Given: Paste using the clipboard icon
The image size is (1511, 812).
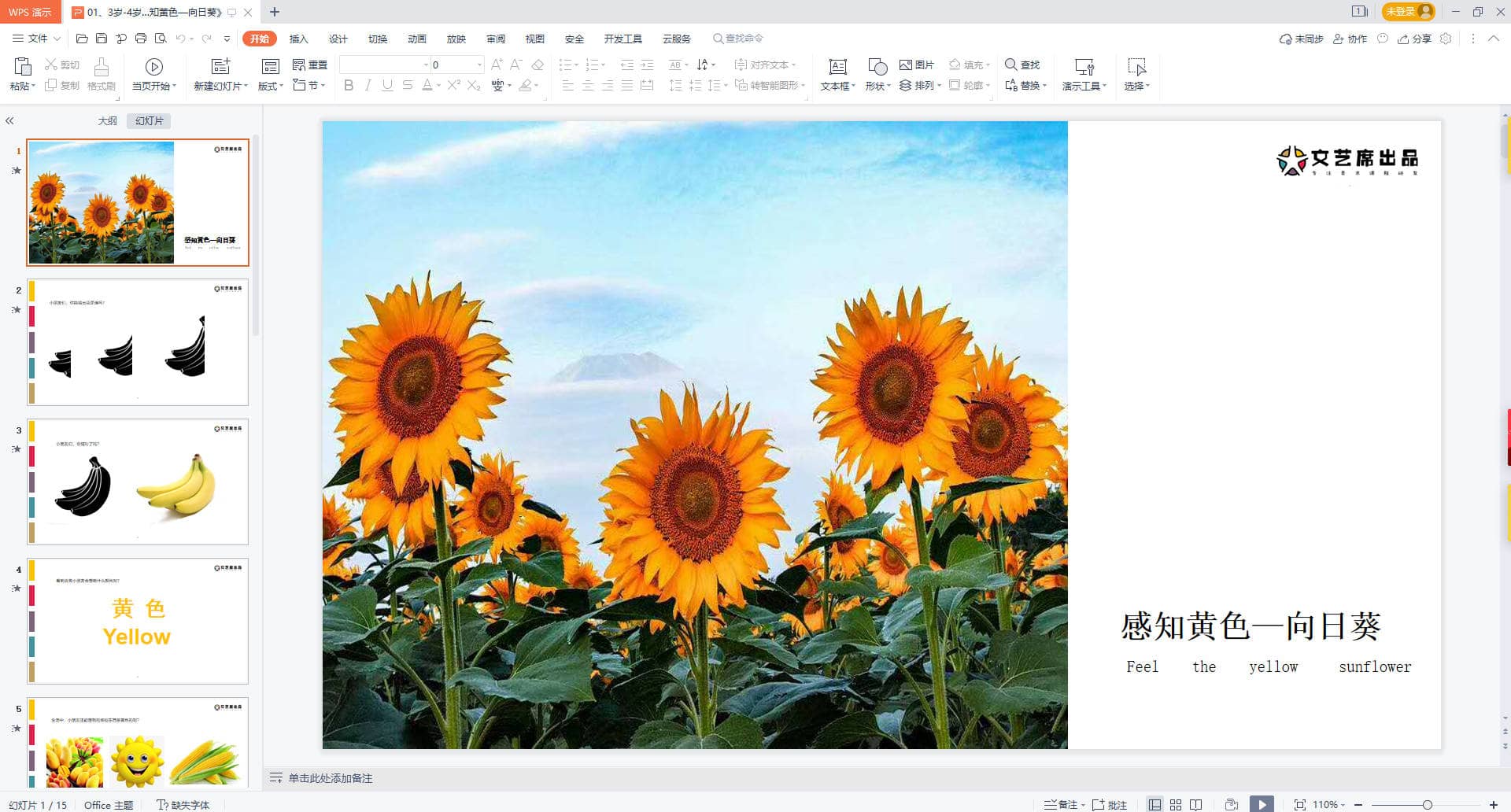Looking at the screenshot, I should [22, 66].
